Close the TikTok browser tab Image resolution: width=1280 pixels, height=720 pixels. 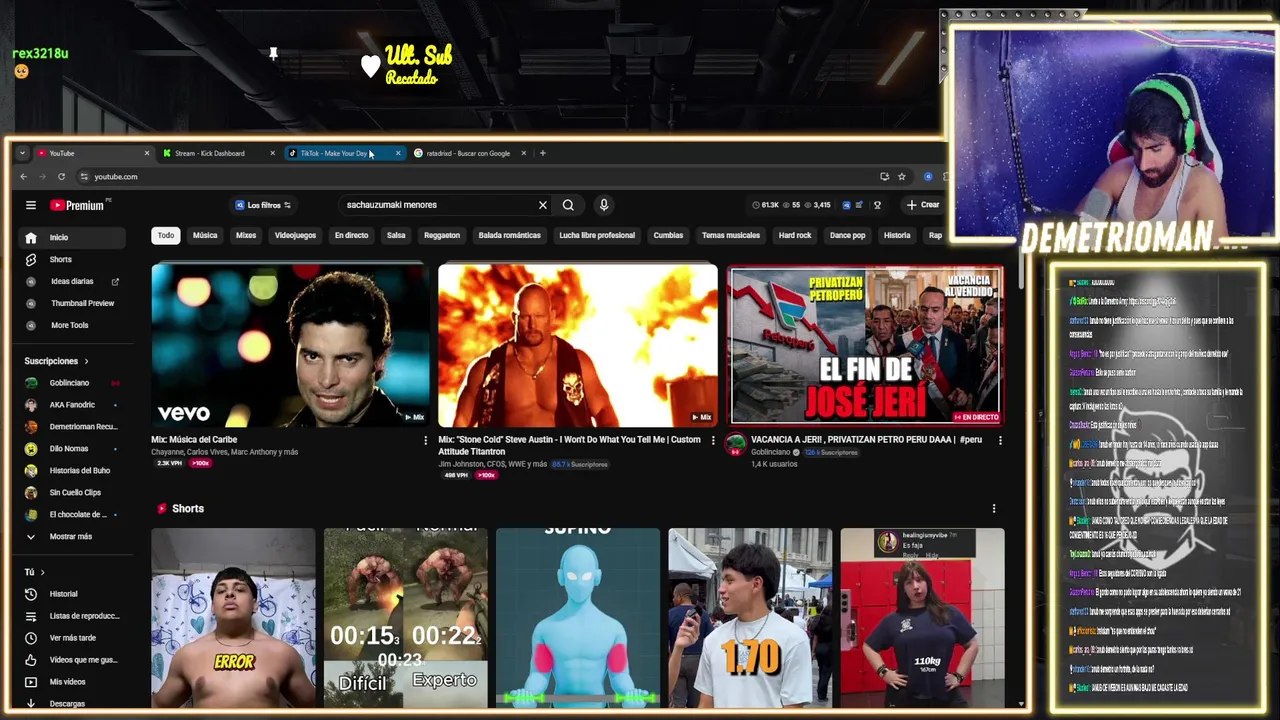click(398, 153)
